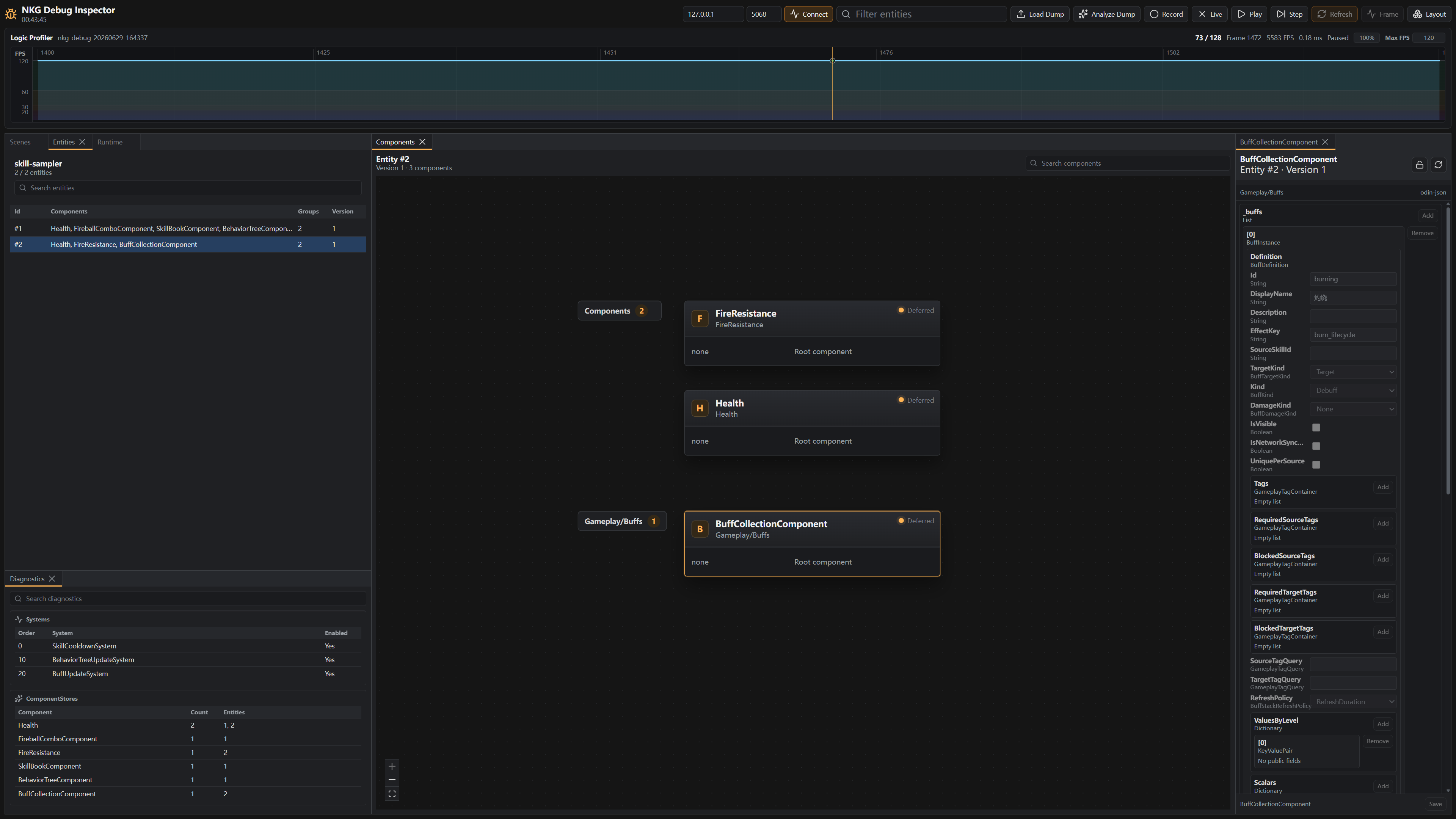Switch to the Runtime tab
The height and width of the screenshot is (819, 1456).
point(110,142)
